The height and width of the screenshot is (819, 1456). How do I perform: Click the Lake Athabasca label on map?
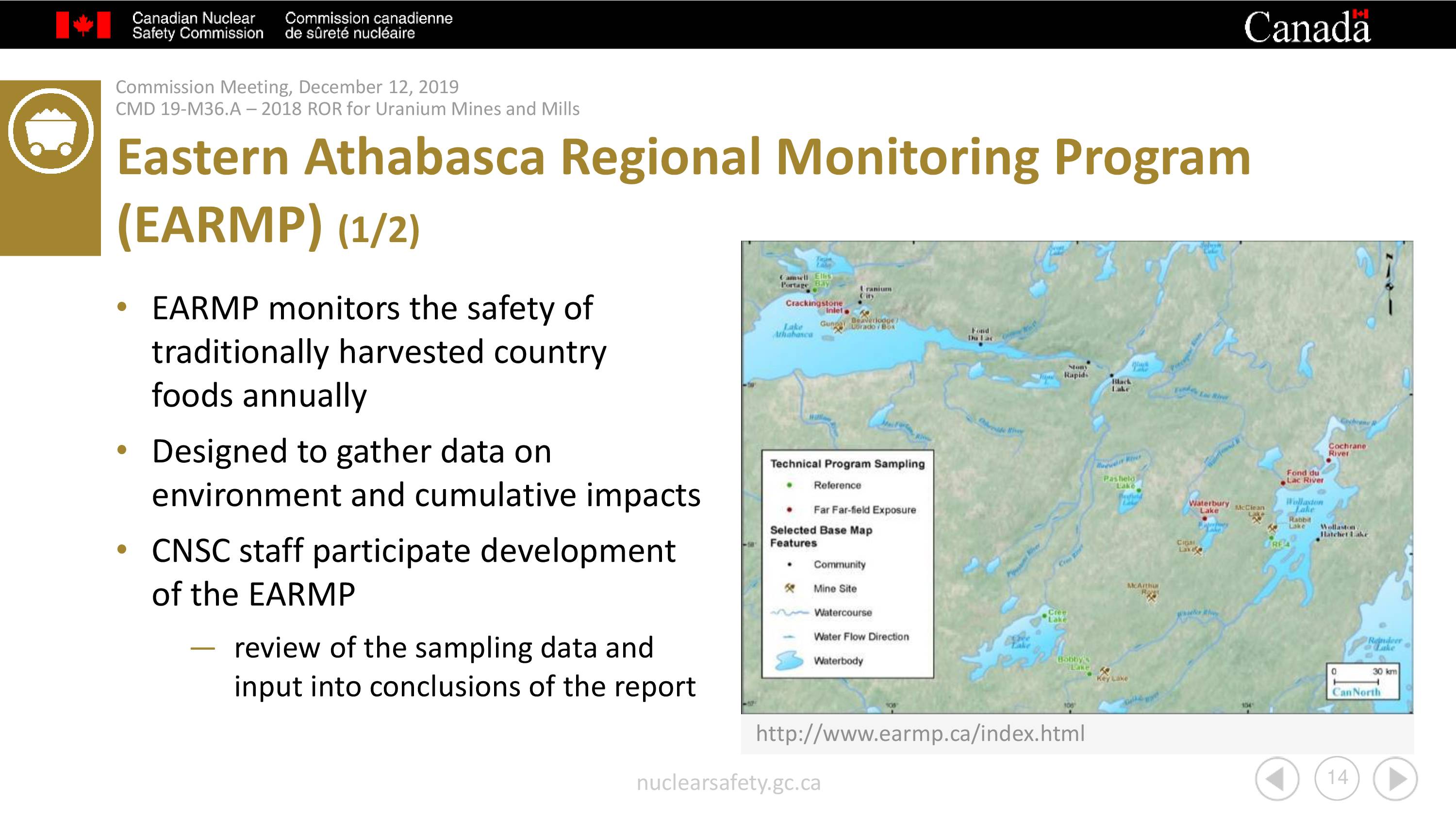pos(793,330)
